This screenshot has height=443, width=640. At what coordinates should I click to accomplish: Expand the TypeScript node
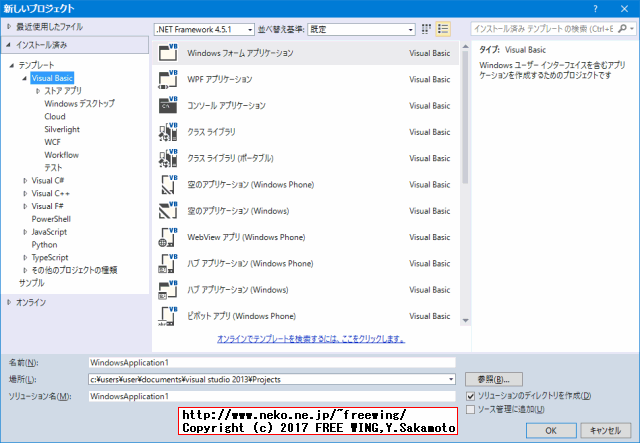coord(25,258)
